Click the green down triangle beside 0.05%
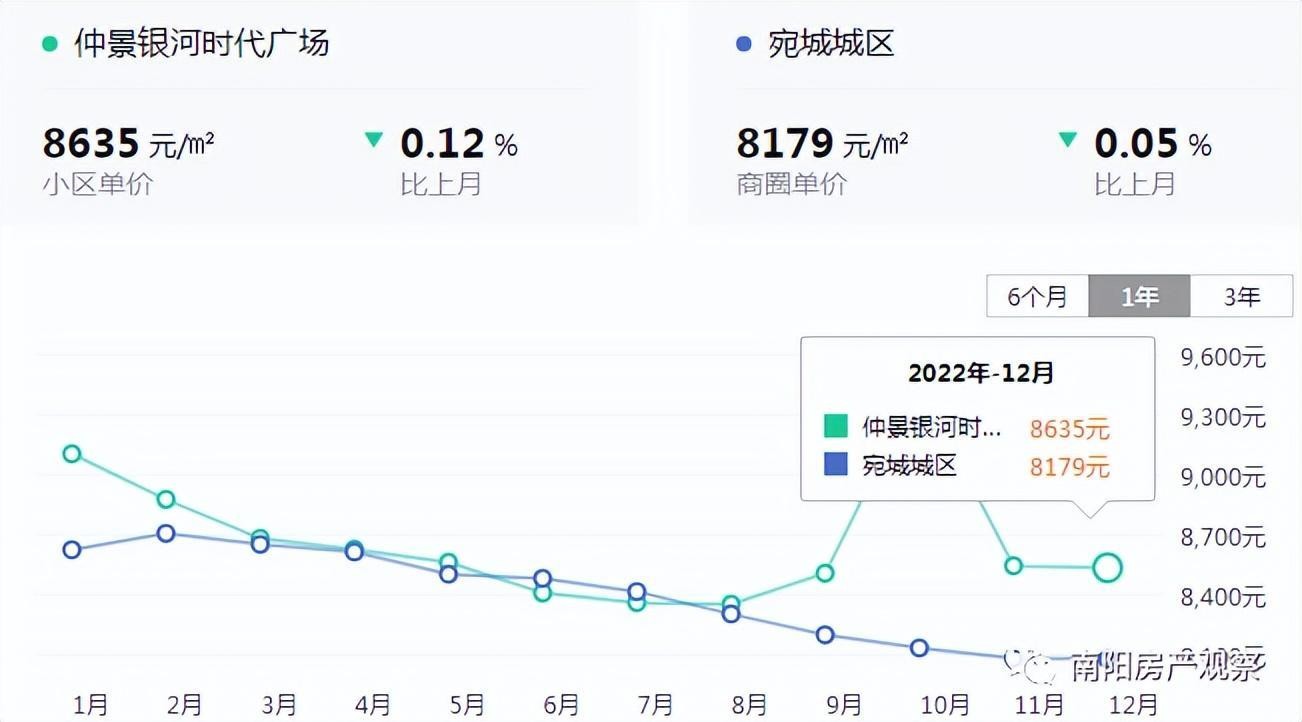Image resolution: width=1302 pixels, height=722 pixels. click(1068, 140)
